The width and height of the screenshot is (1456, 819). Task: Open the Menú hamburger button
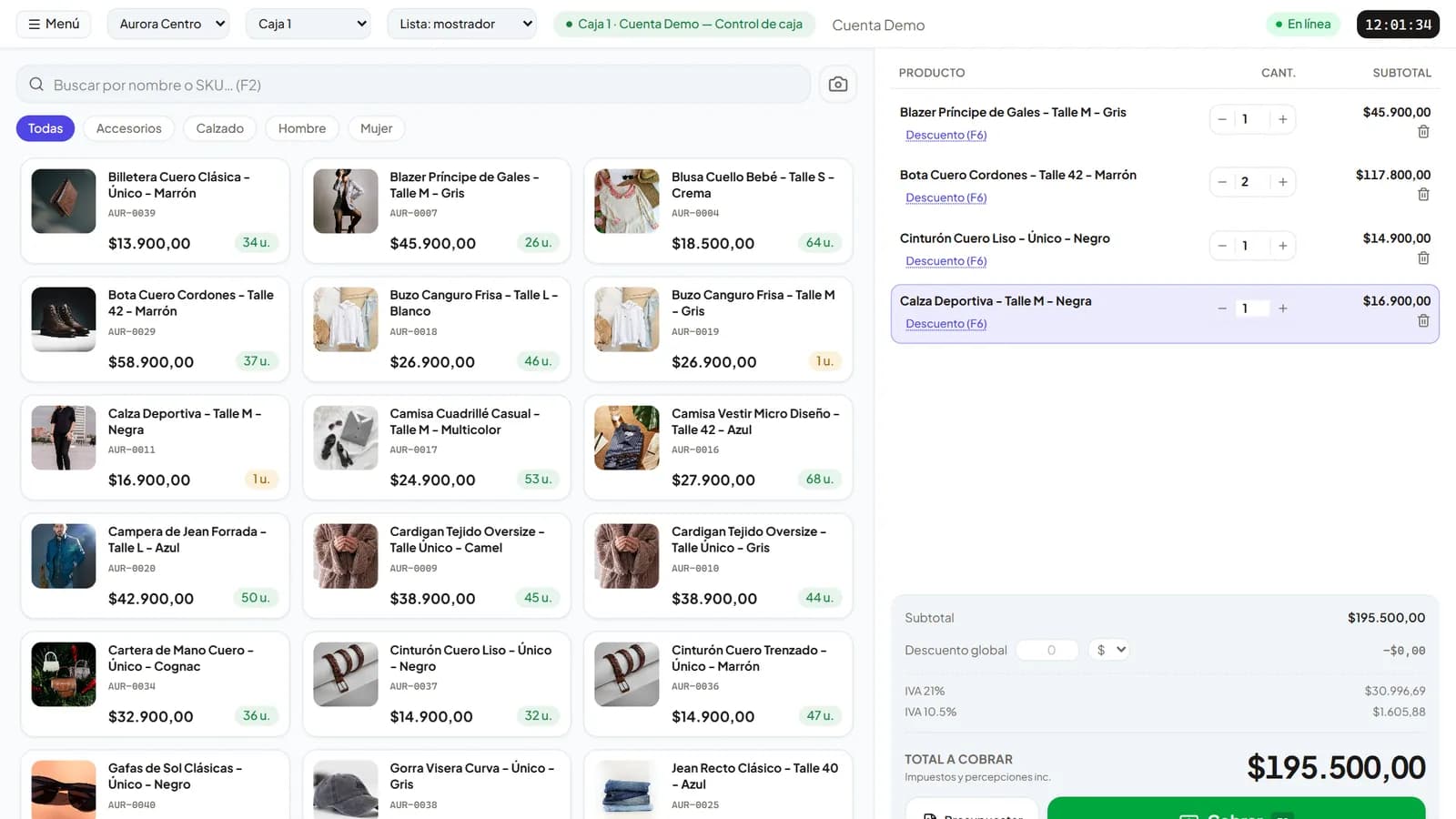click(54, 24)
